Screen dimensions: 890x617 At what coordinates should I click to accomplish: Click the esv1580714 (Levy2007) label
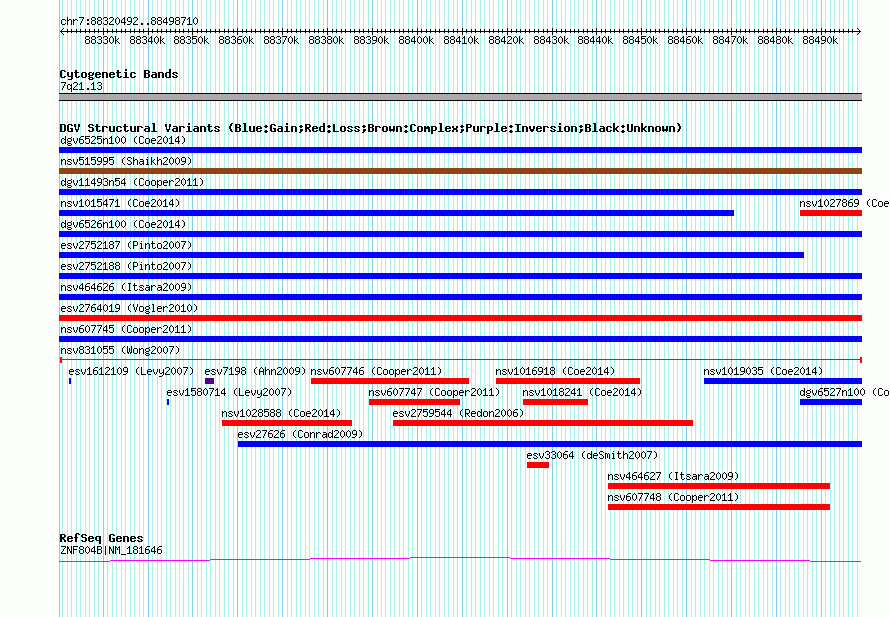(x=229, y=392)
